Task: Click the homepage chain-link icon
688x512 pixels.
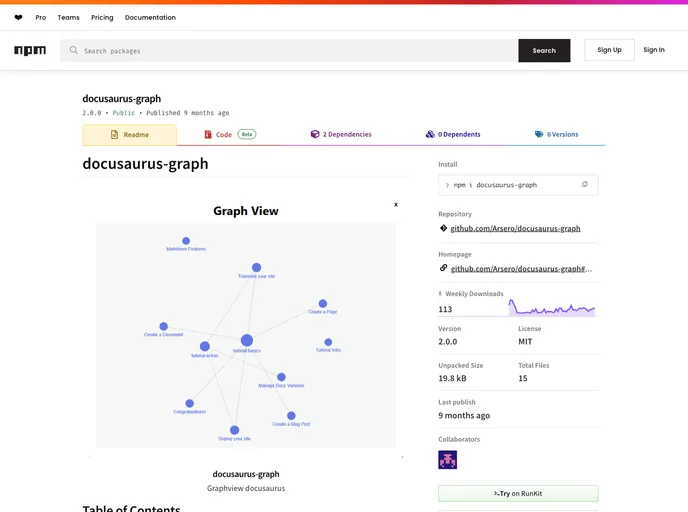Action: pyautogui.click(x=443, y=268)
